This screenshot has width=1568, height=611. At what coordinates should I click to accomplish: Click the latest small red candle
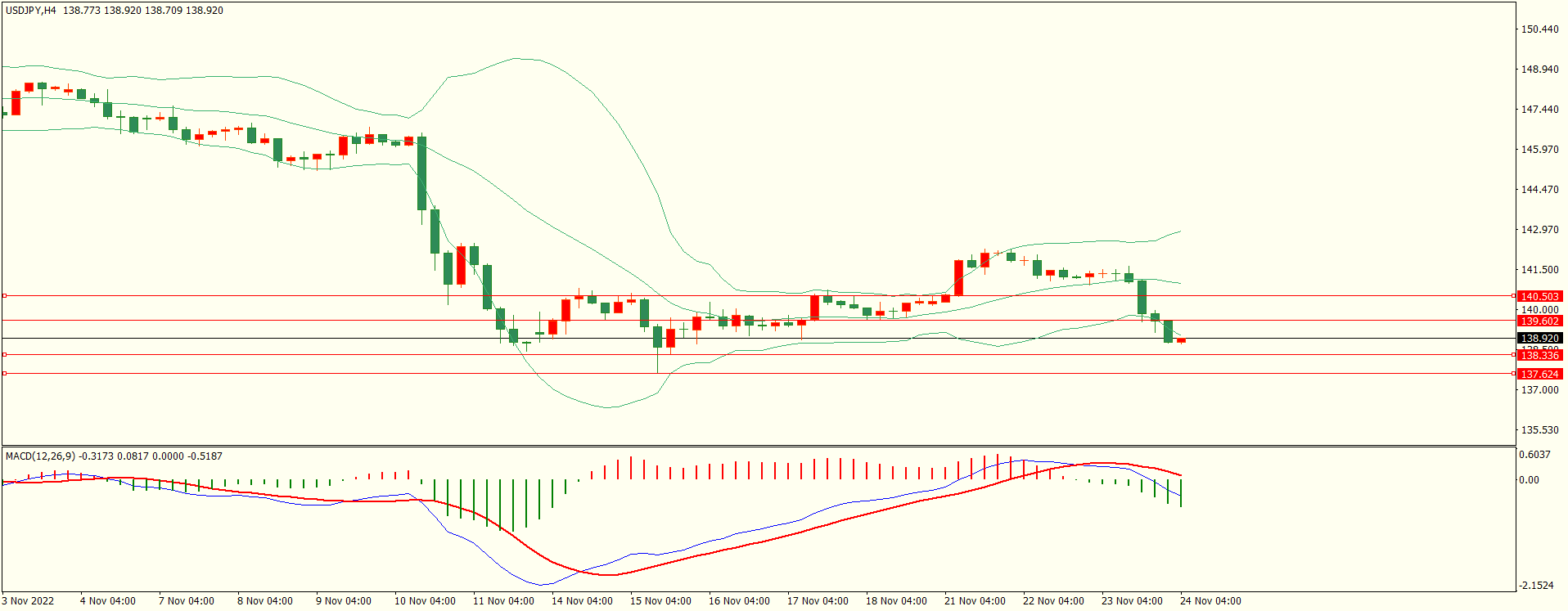pyautogui.click(x=1181, y=340)
